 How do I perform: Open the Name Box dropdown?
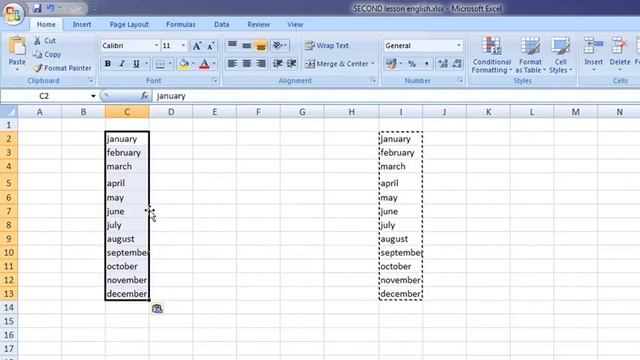[93, 96]
